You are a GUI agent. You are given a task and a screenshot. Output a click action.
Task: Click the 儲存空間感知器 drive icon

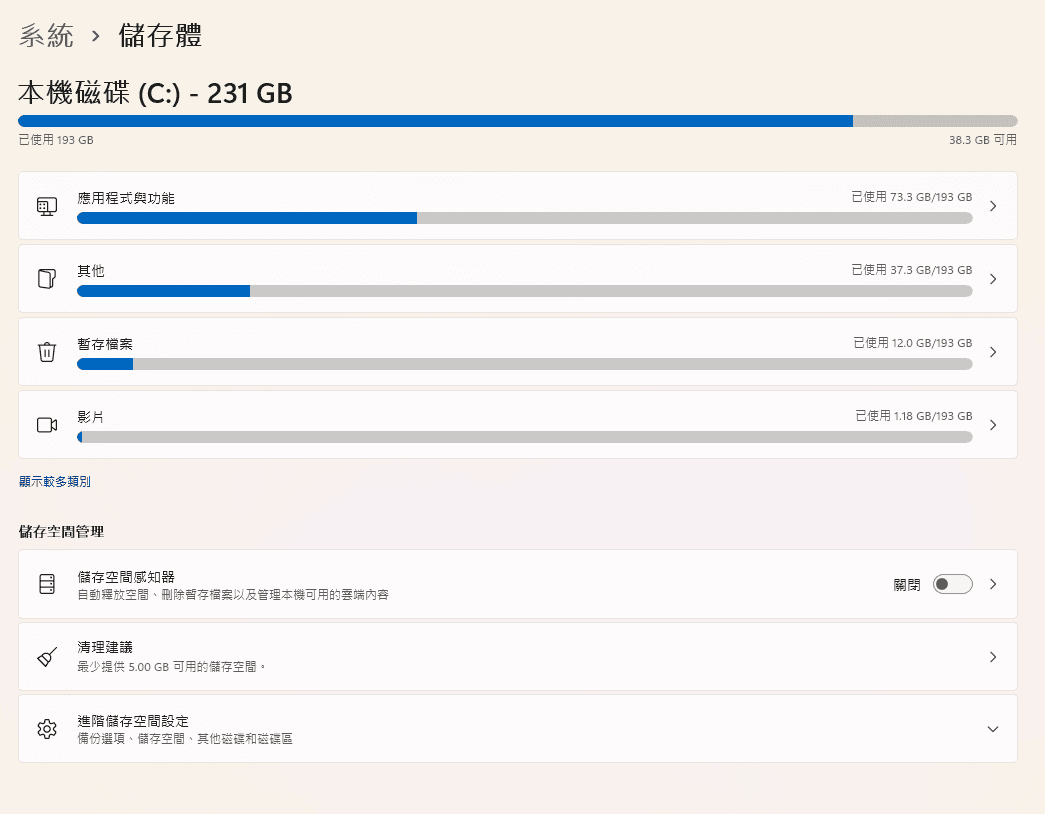coord(47,584)
